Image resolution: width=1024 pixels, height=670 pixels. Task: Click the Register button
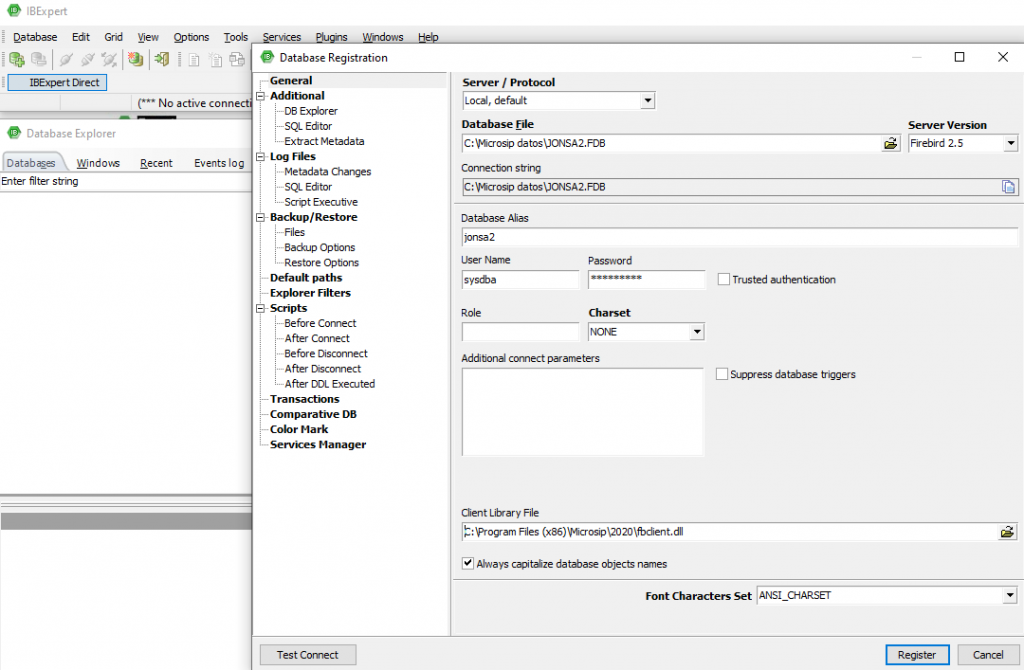coord(916,655)
